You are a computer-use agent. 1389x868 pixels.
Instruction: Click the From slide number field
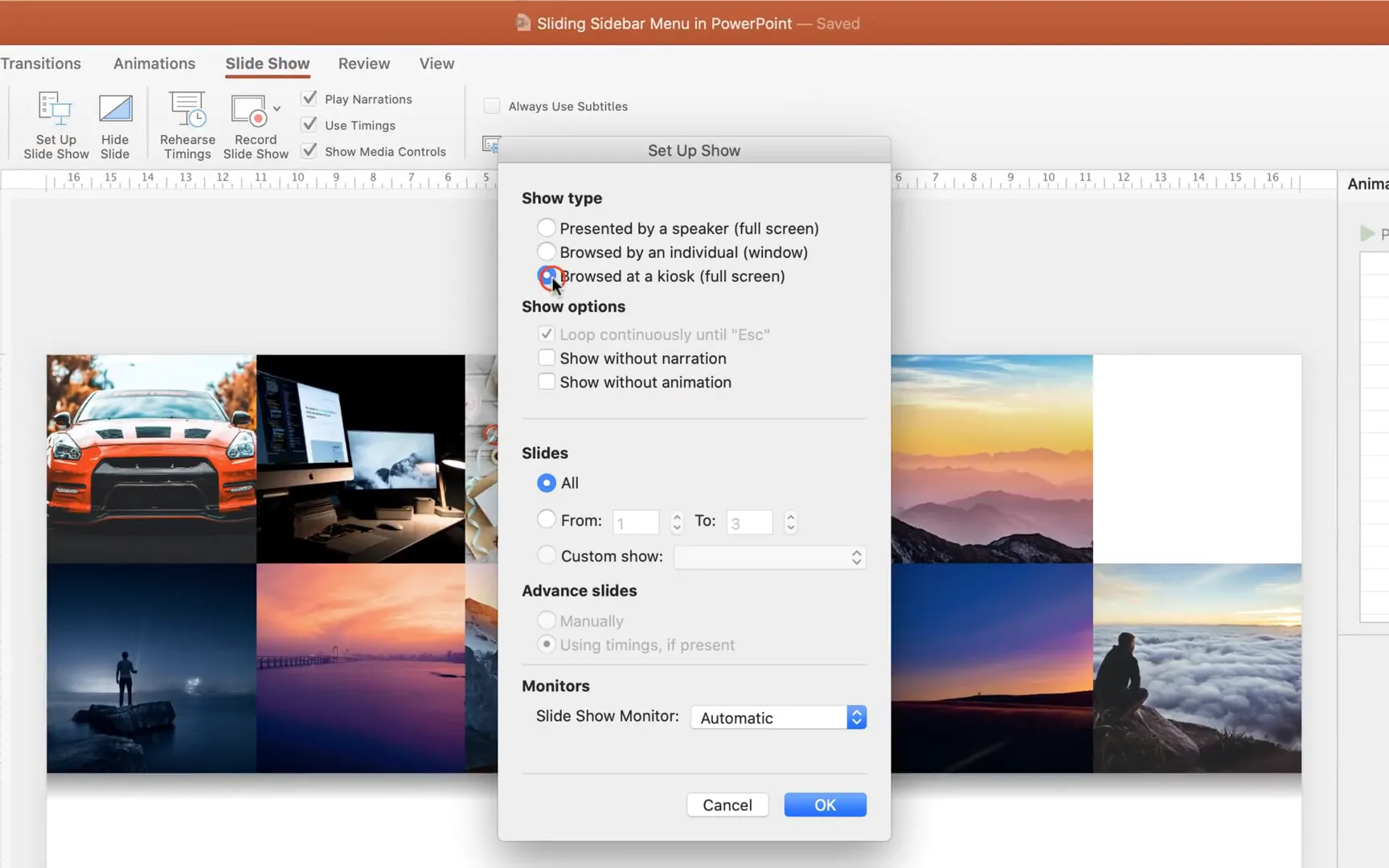[636, 522]
